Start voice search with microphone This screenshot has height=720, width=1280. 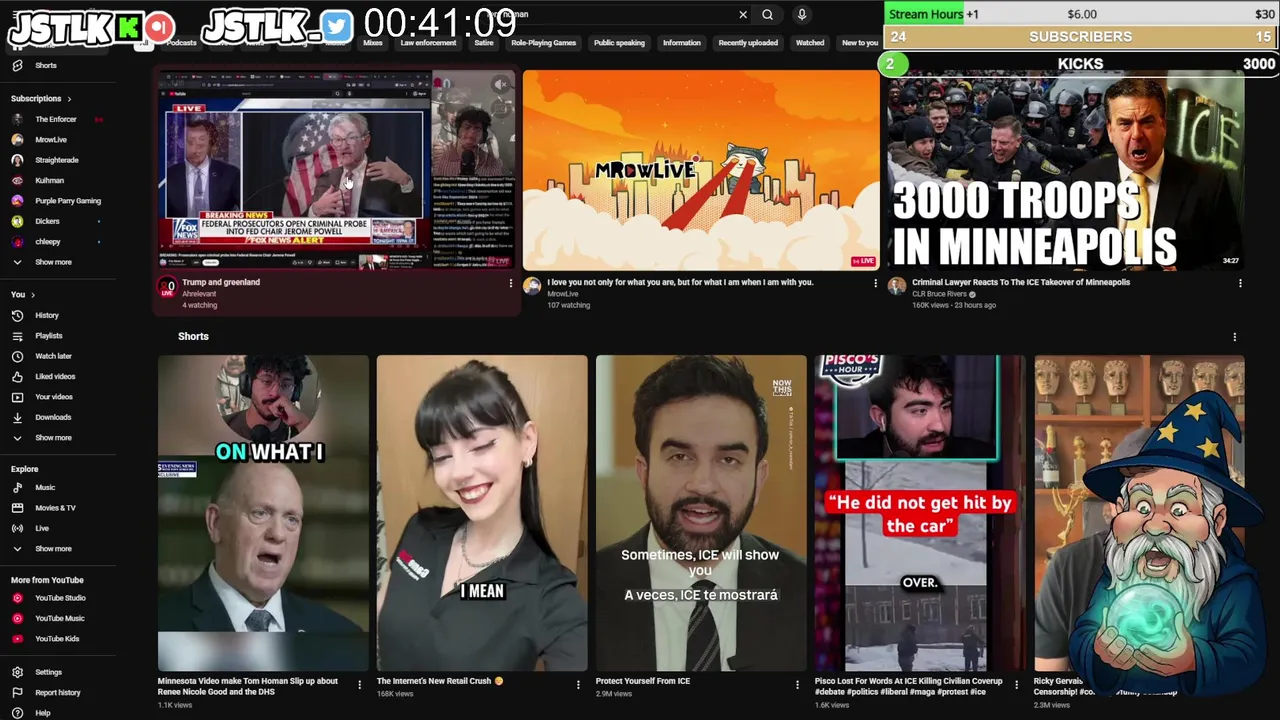(x=801, y=14)
